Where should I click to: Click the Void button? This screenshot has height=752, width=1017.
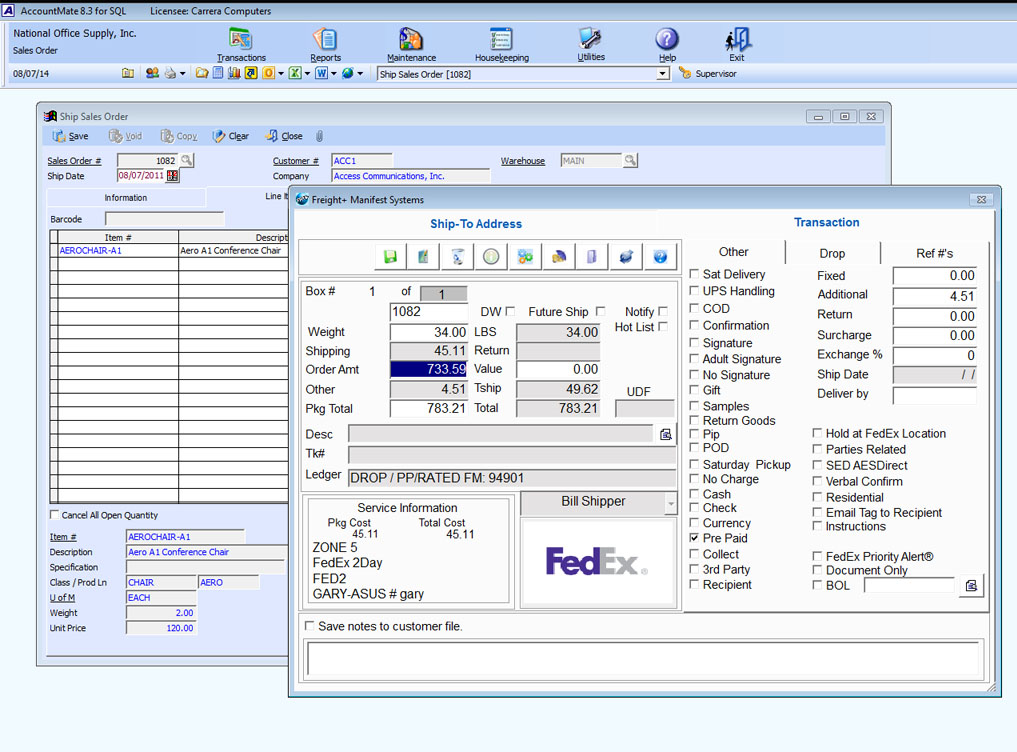click(x=125, y=136)
